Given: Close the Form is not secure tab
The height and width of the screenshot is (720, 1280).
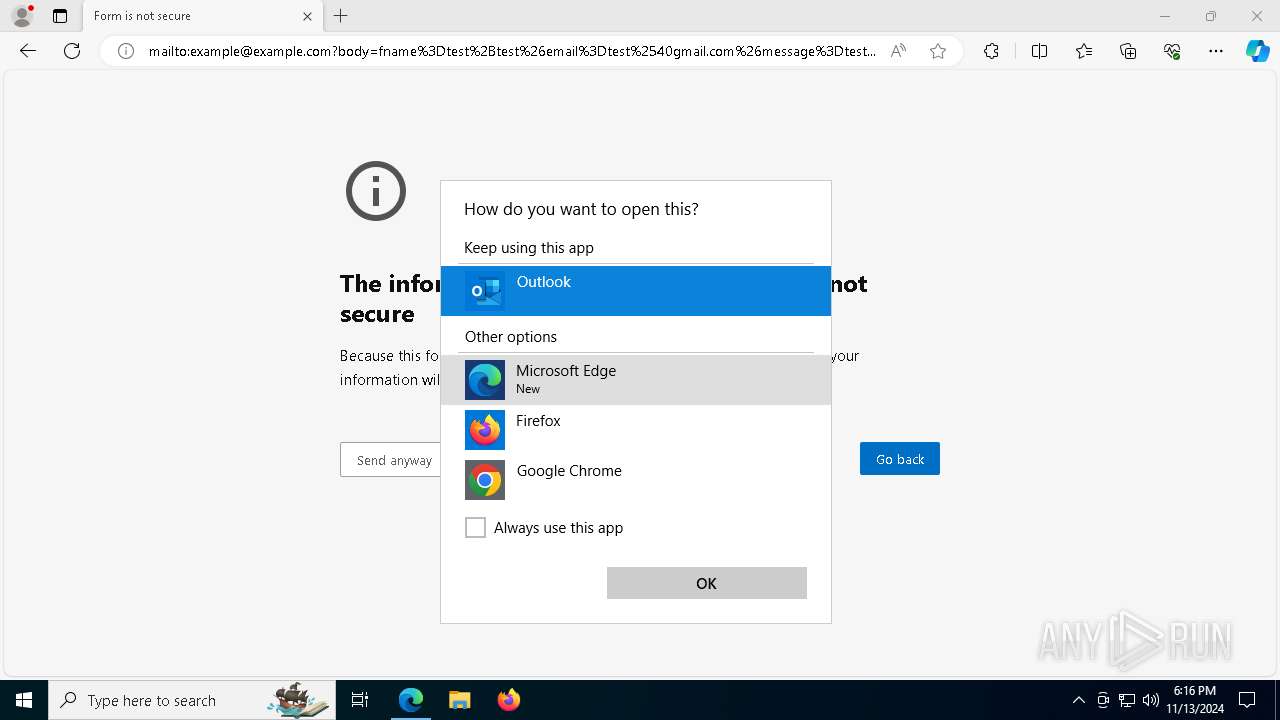Looking at the screenshot, I should (307, 16).
